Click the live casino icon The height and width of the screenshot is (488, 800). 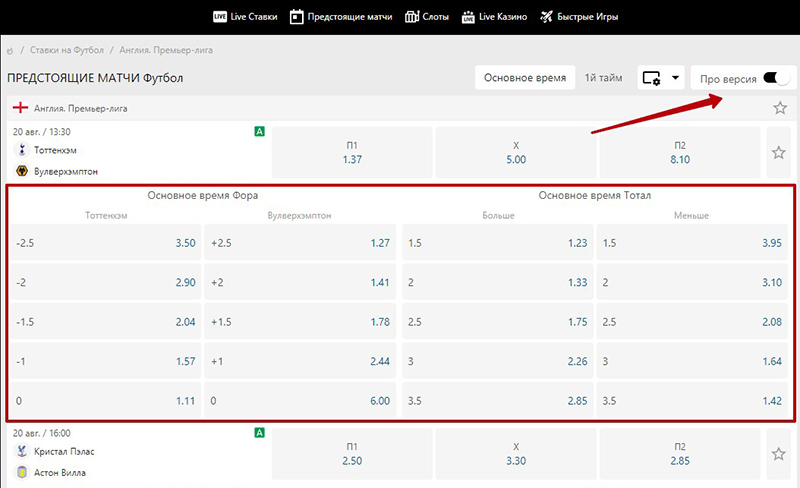click(468, 17)
